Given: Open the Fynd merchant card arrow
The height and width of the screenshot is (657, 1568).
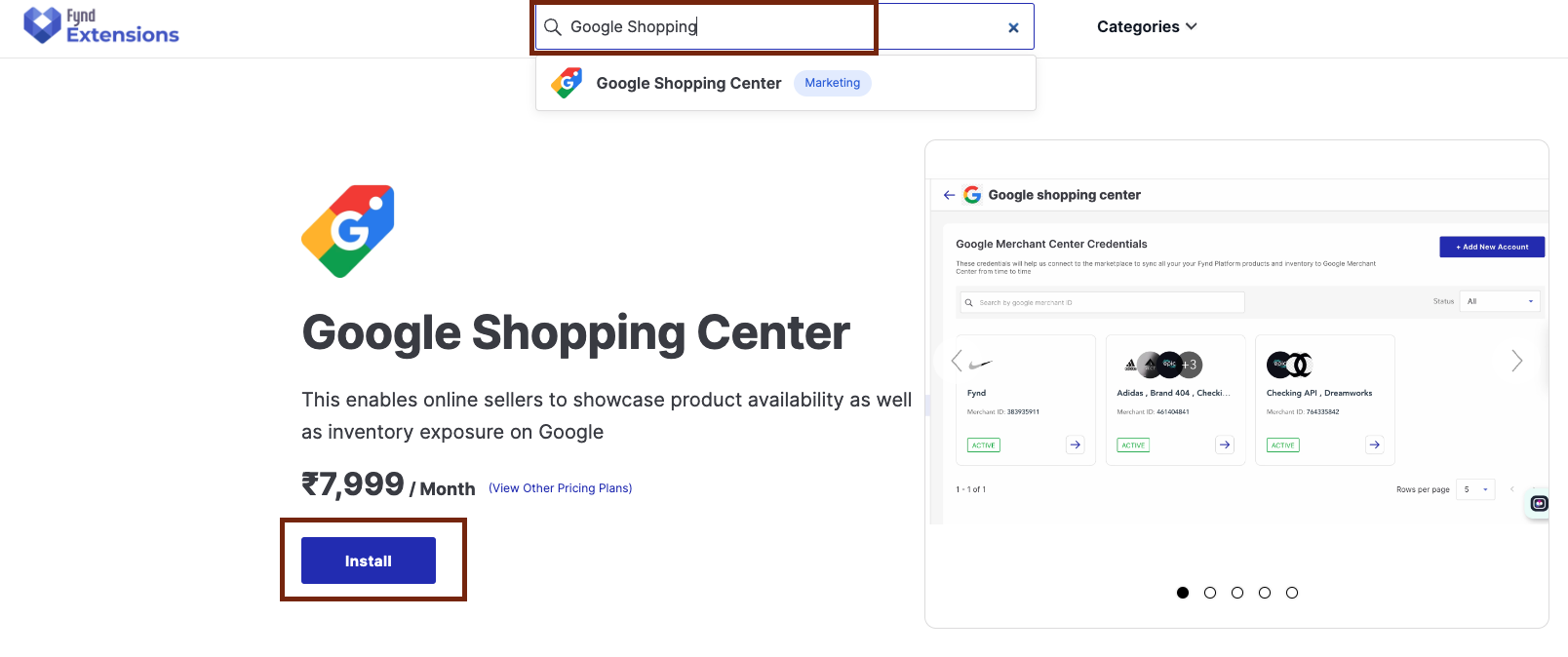Looking at the screenshot, I should [x=1075, y=444].
